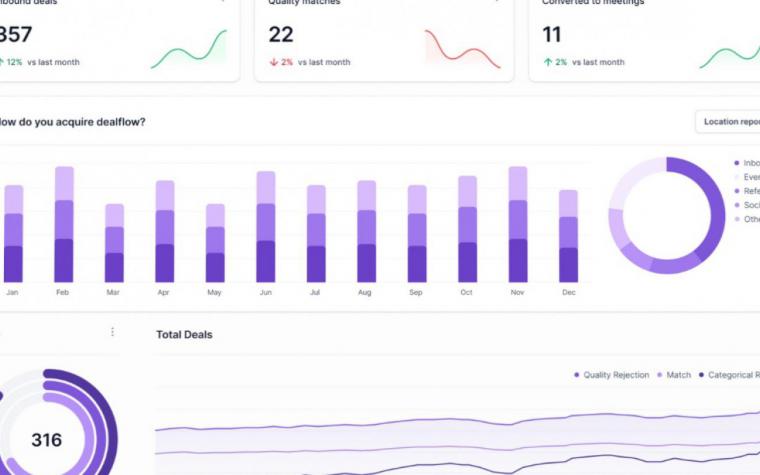Click the Mar stacked bar
The width and height of the screenshot is (760, 475).
tap(114, 243)
